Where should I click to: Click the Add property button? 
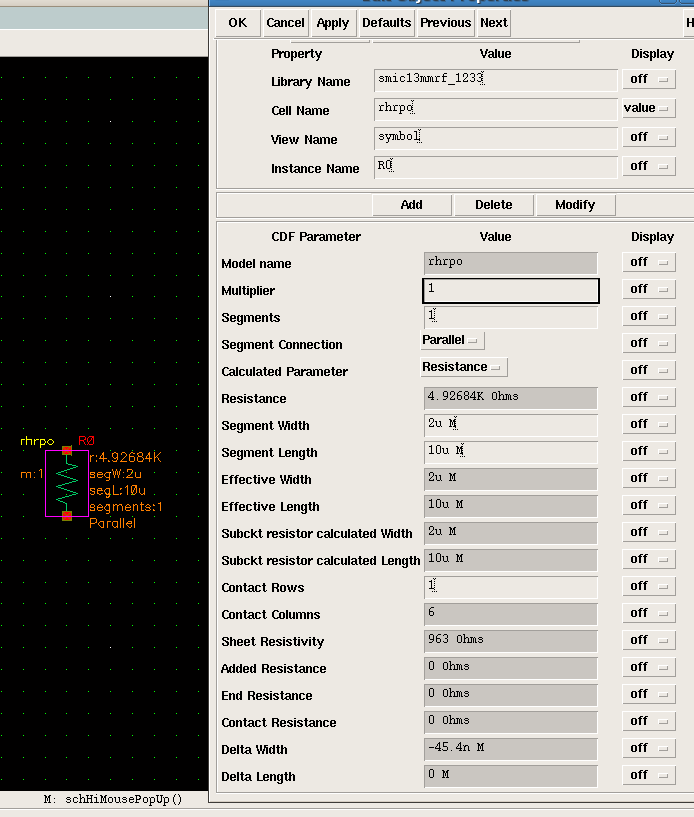(412, 205)
